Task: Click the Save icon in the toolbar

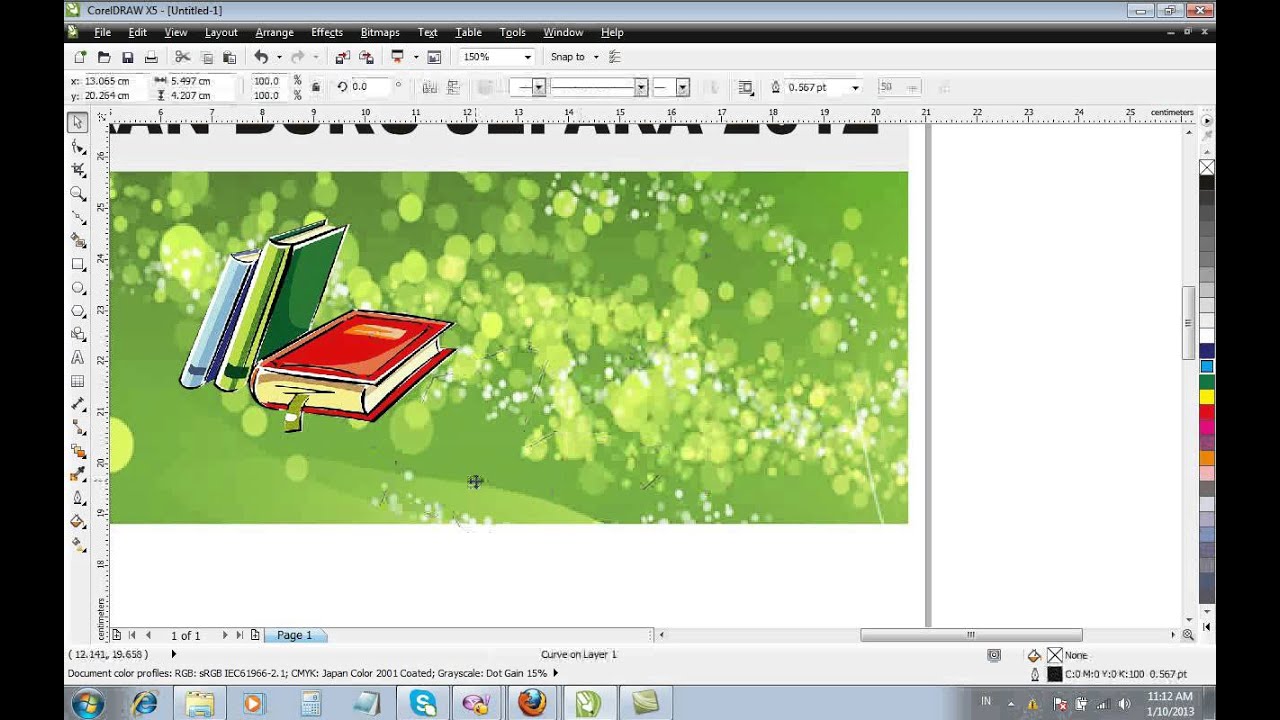Action: pyautogui.click(x=127, y=58)
